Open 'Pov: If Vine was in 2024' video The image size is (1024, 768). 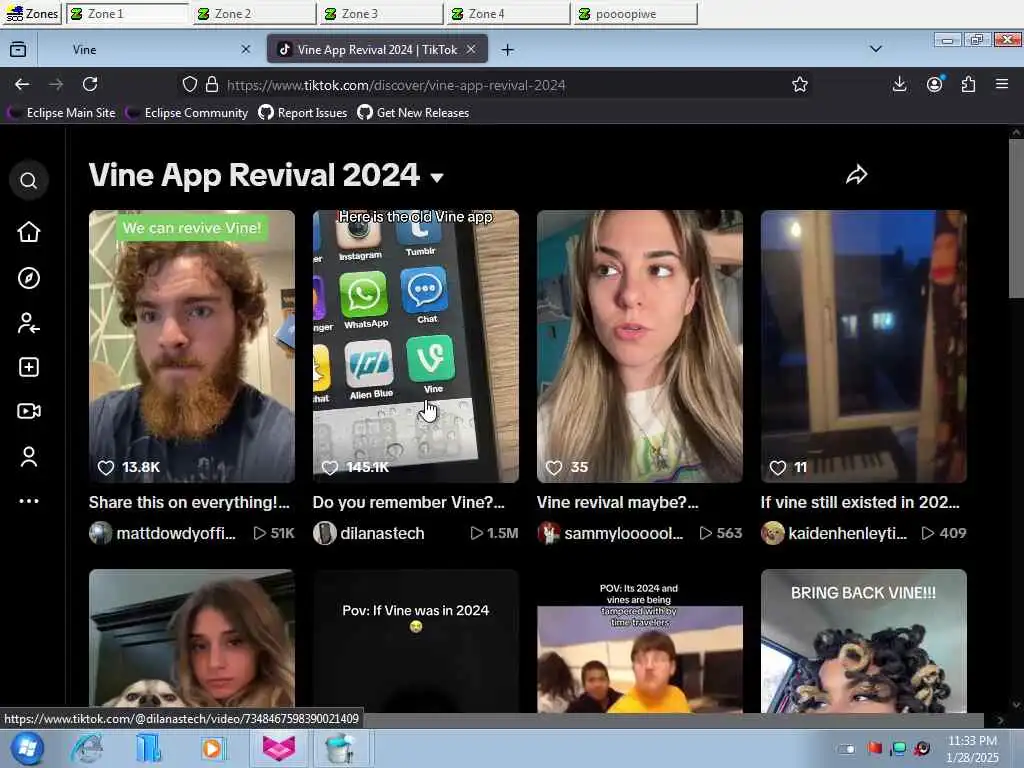pos(415,641)
